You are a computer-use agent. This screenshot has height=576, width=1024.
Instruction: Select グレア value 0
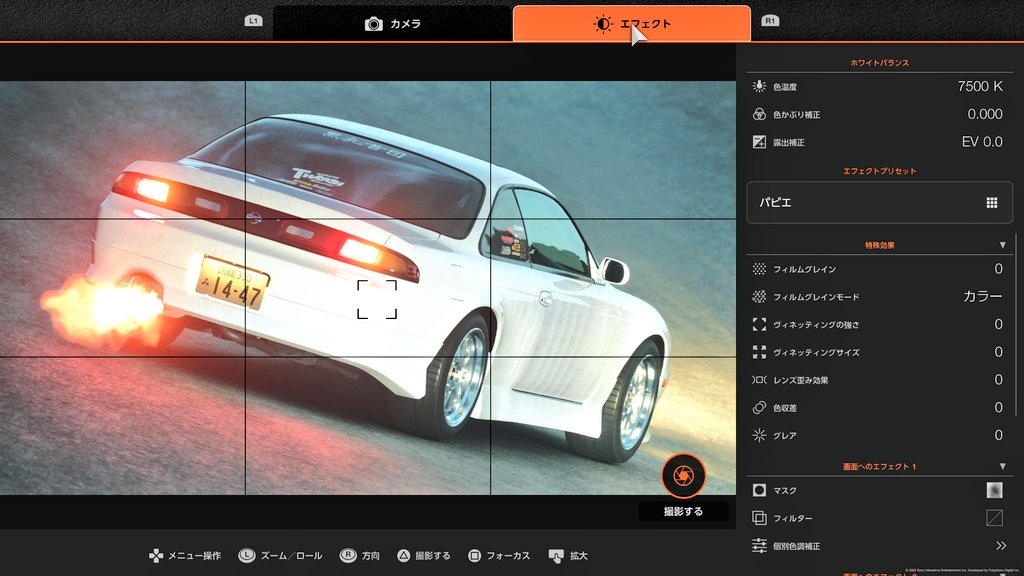998,435
